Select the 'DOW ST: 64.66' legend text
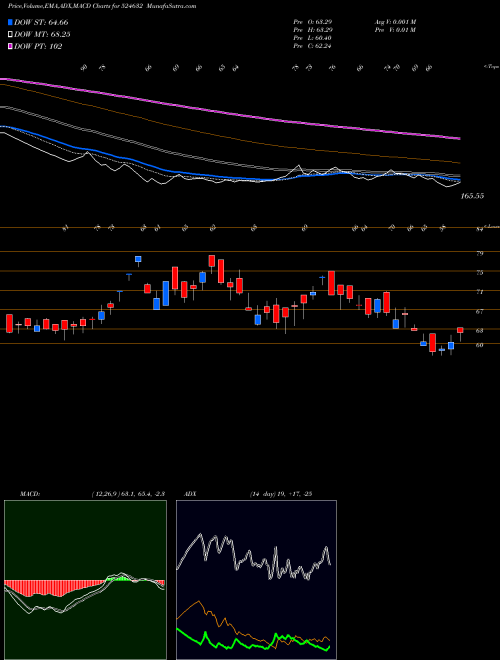The height and width of the screenshot is (660, 500). pos(41,22)
